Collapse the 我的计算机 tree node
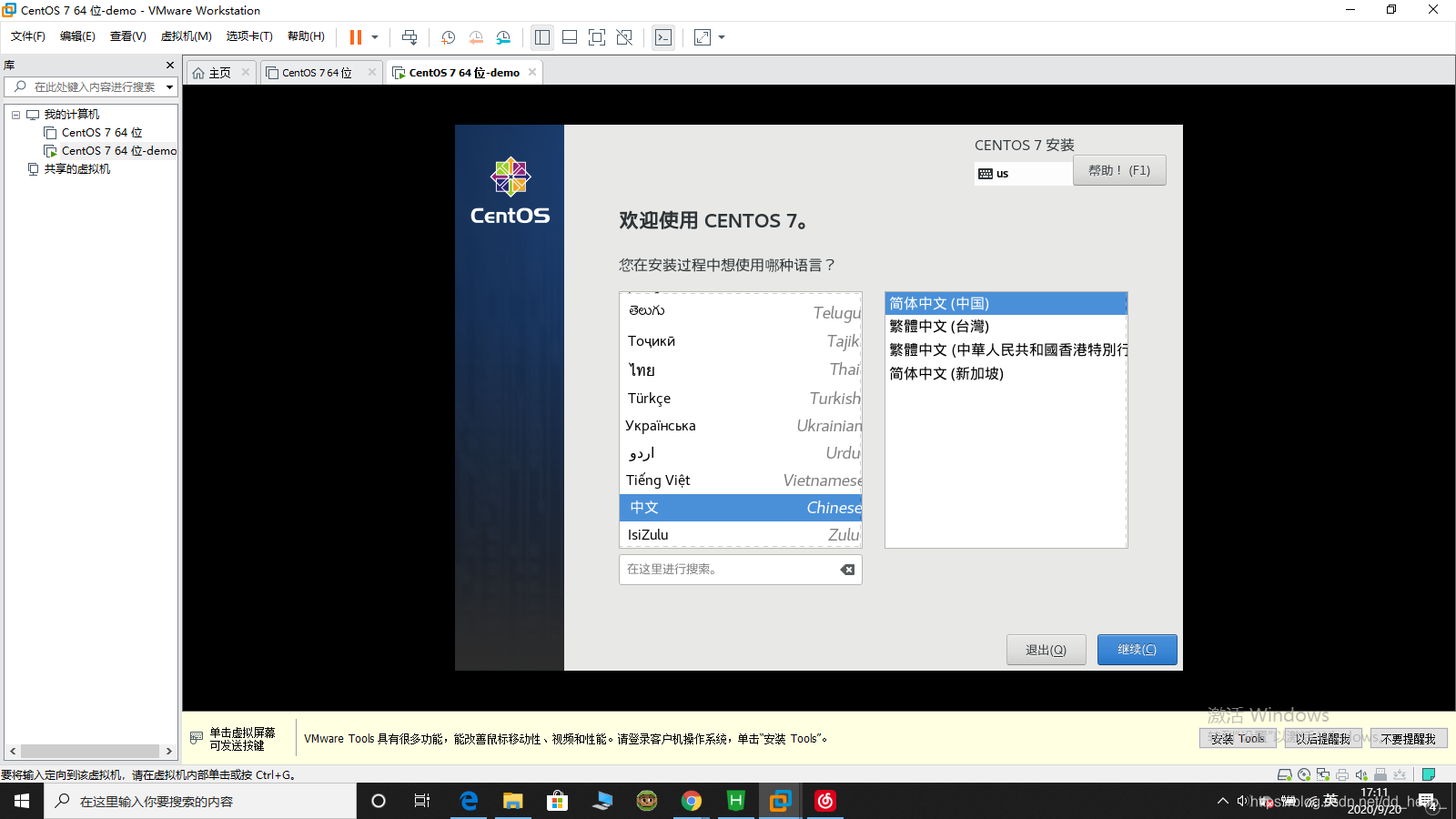The width and height of the screenshot is (1456, 819). pyautogui.click(x=15, y=115)
